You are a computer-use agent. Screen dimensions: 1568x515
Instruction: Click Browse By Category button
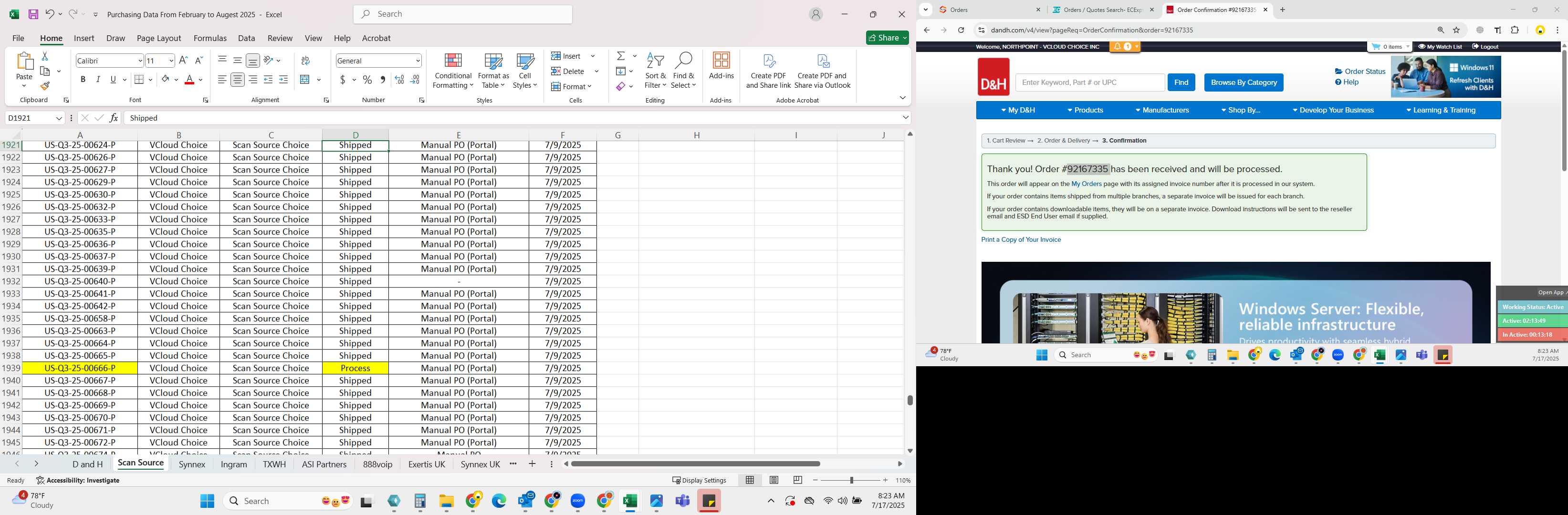pyautogui.click(x=1244, y=82)
